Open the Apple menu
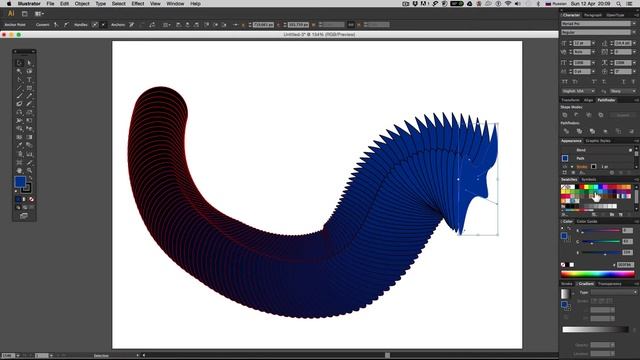 click(9, 4)
